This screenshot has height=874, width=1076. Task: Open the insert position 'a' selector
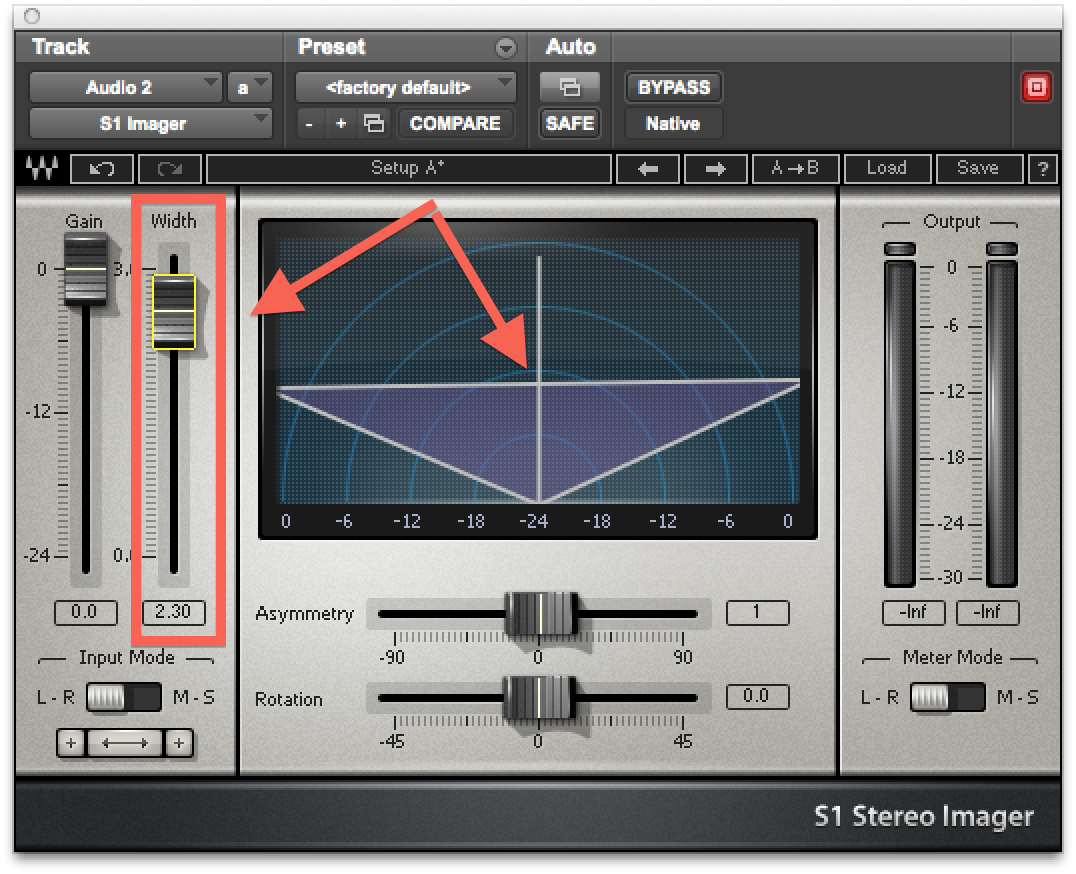[x=250, y=88]
